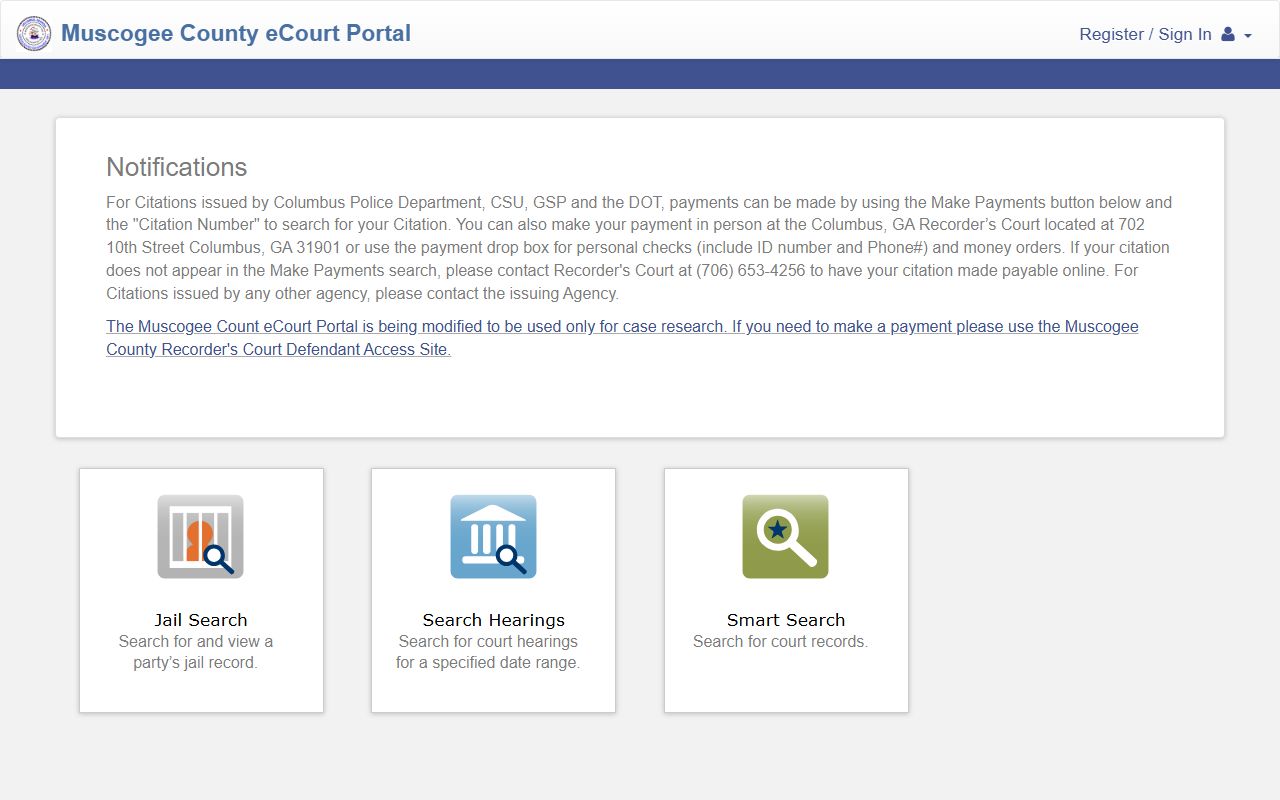Click "Search for court hearings" description text

tap(488, 652)
